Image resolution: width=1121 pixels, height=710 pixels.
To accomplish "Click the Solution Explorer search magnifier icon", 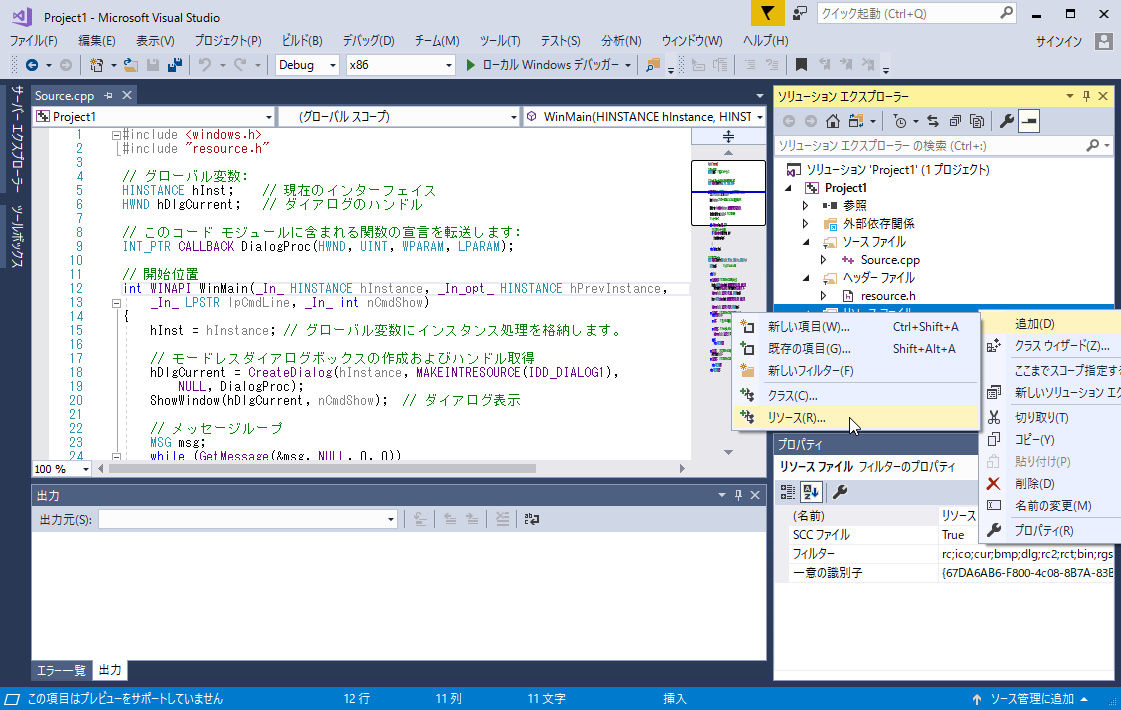I will 1092,145.
